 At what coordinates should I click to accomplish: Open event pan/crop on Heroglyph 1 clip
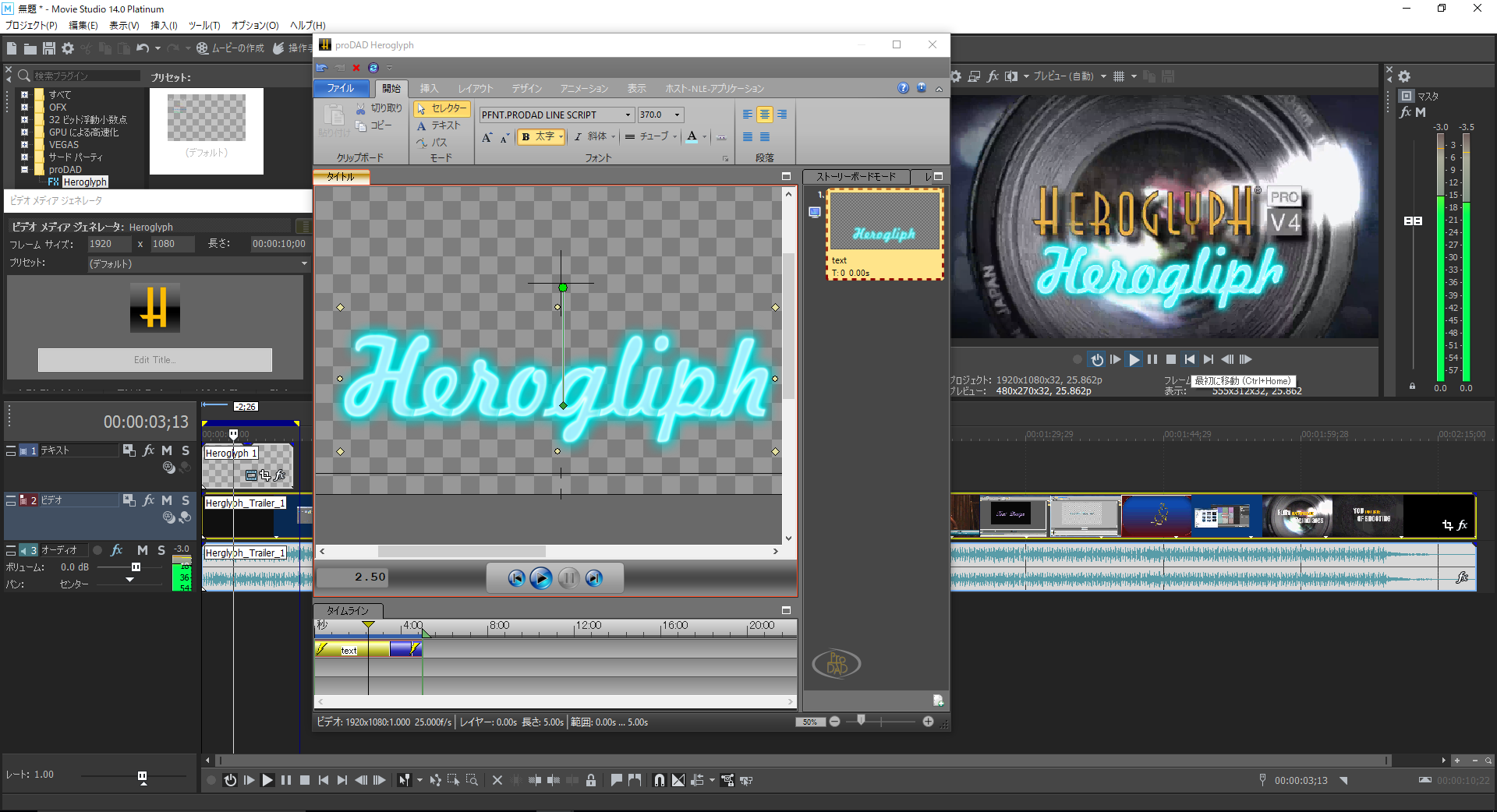(x=265, y=475)
